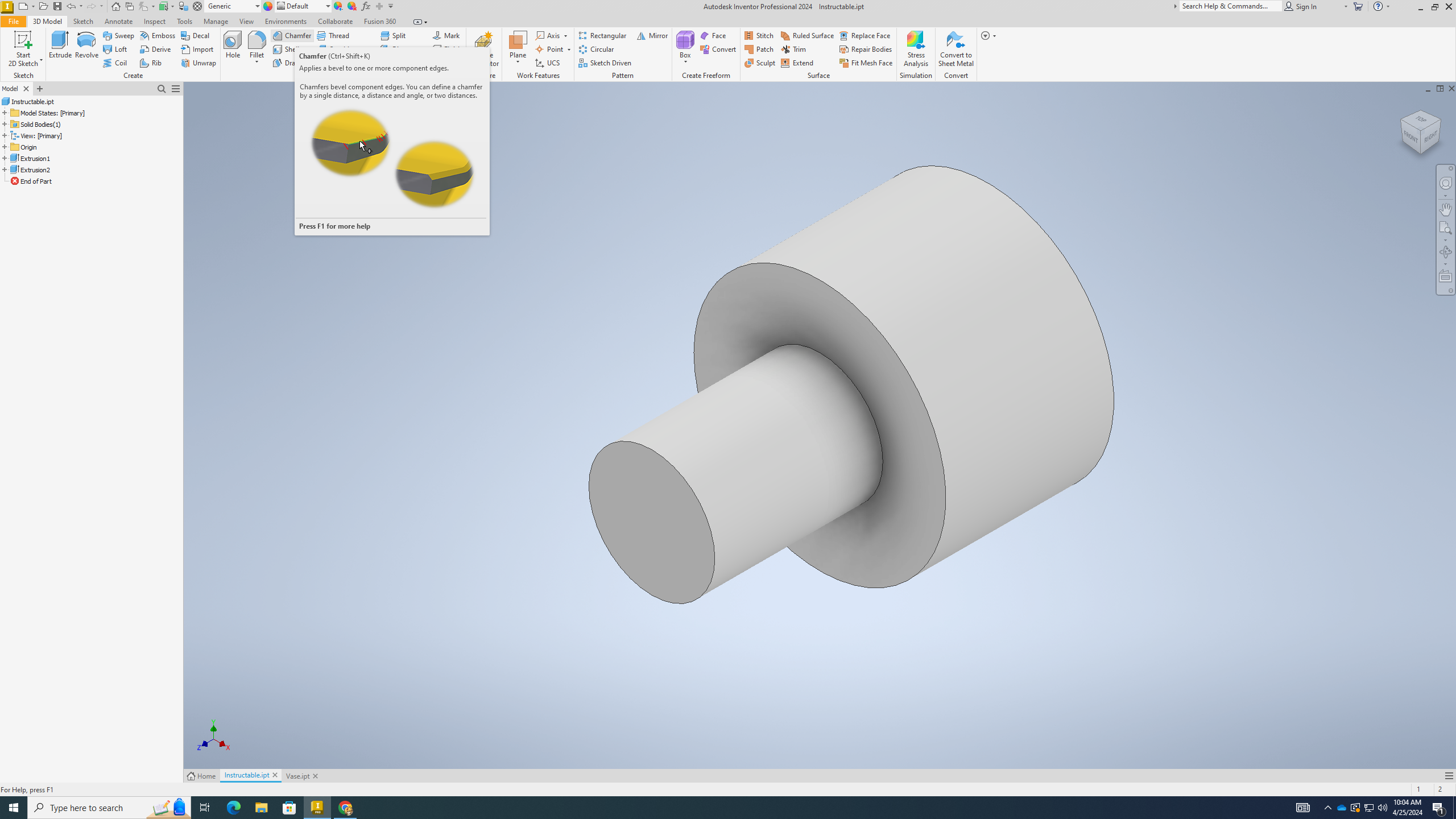
Task: Expand the Extrusion2 feature
Action: point(5,169)
